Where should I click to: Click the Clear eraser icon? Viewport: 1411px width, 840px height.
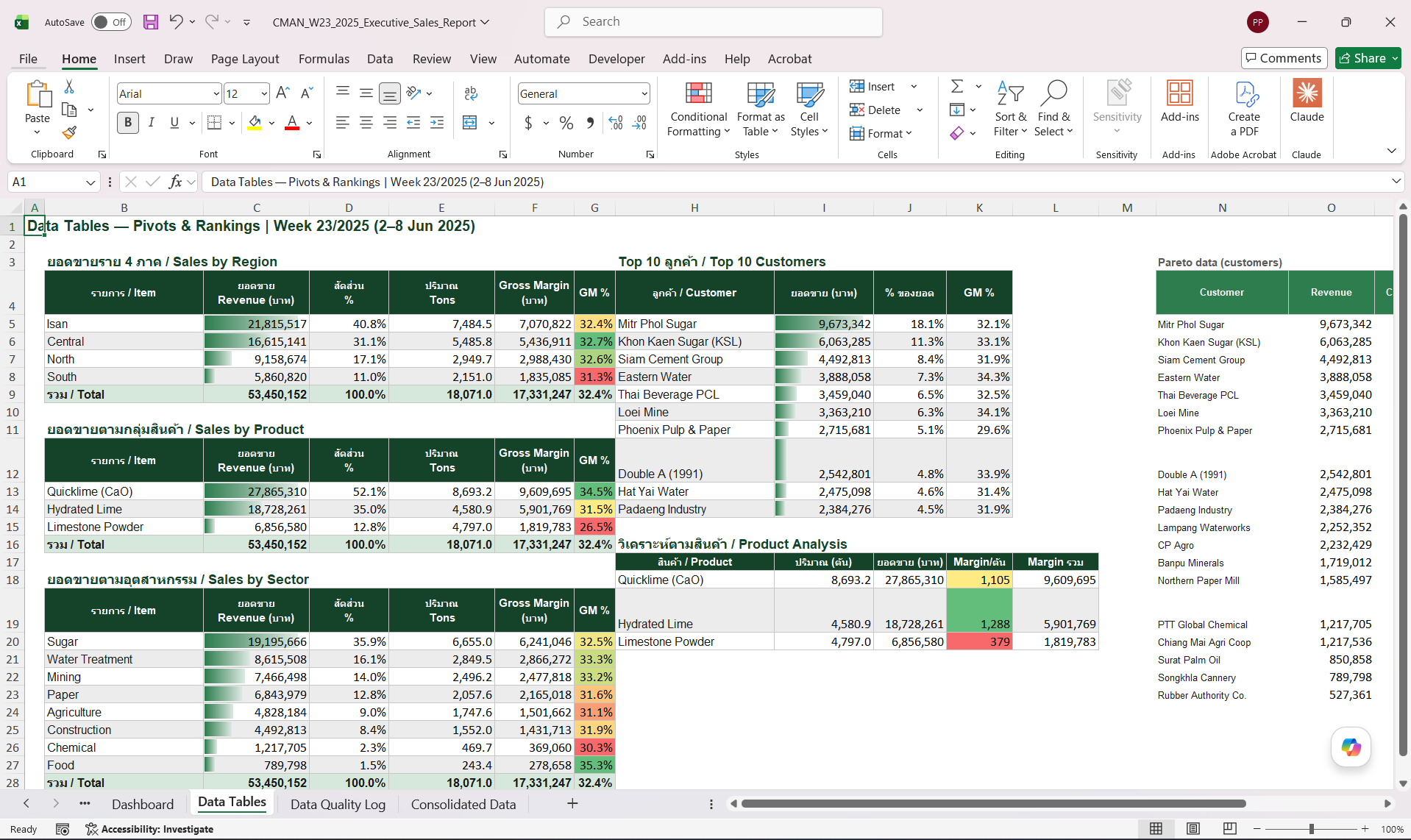957,133
